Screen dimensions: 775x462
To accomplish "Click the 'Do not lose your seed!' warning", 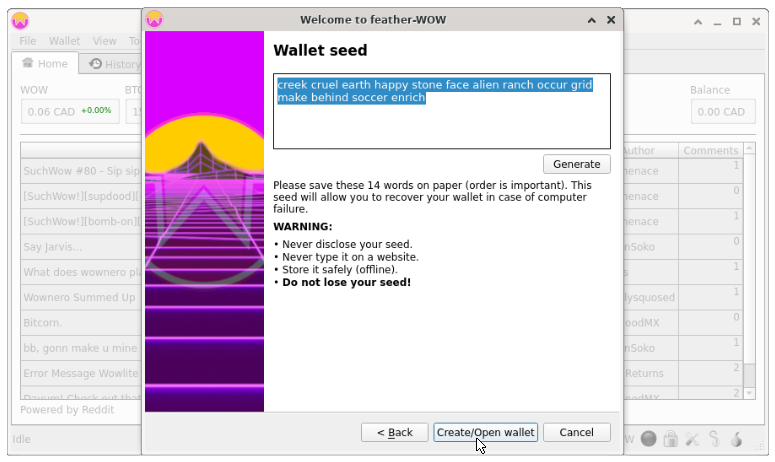I will tap(346, 283).
